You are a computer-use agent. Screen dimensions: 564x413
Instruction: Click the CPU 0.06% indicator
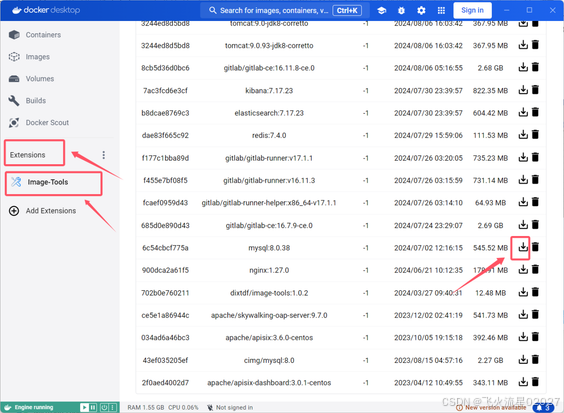pos(183,408)
